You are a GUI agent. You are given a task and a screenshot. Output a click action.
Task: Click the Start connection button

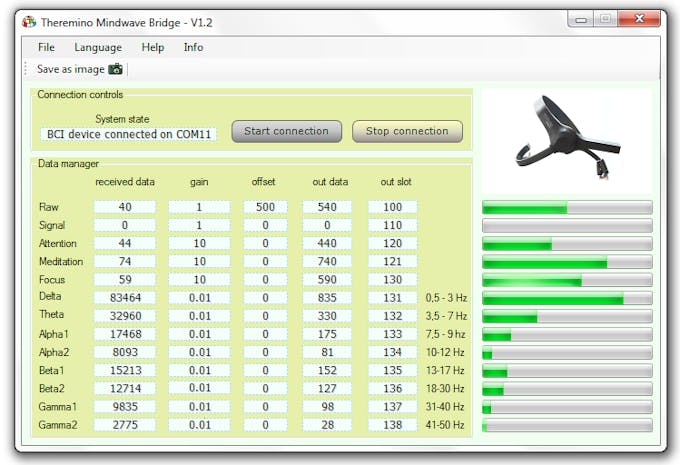click(287, 131)
